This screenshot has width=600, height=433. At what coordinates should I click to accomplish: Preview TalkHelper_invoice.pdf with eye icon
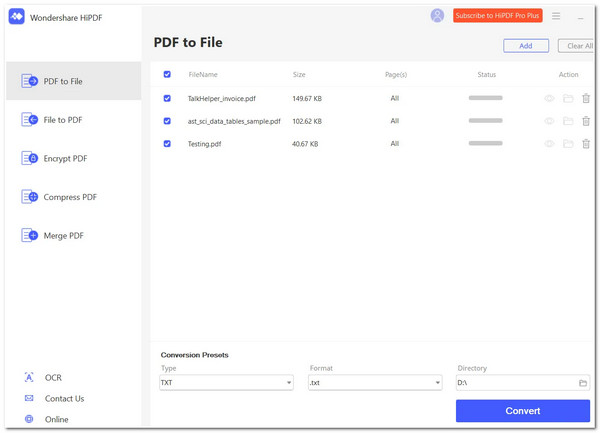[549, 99]
